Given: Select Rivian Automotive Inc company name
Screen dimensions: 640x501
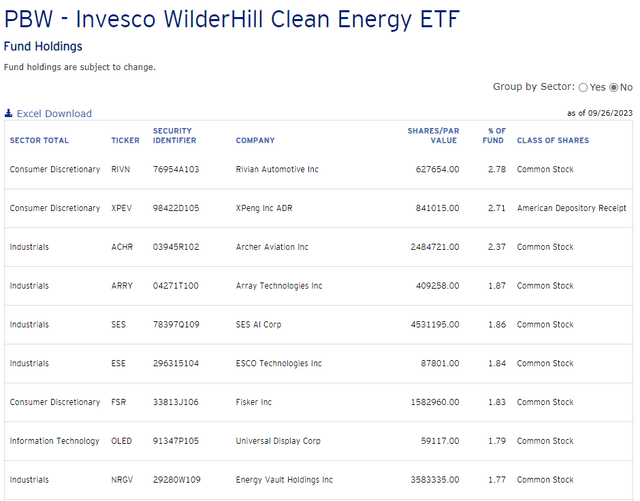Looking at the screenshot, I should tap(277, 169).
